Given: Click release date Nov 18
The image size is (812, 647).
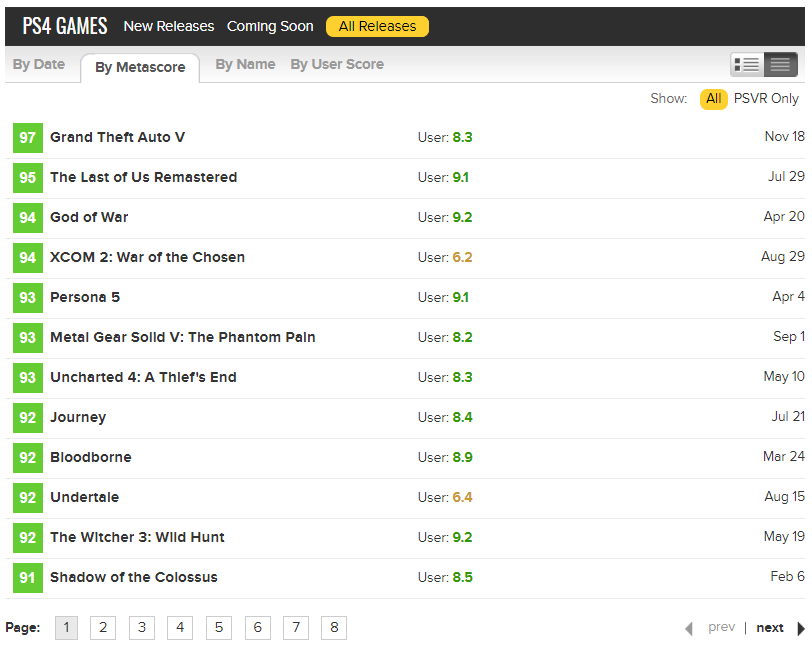Looking at the screenshot, I should click(x=785, y=136).
